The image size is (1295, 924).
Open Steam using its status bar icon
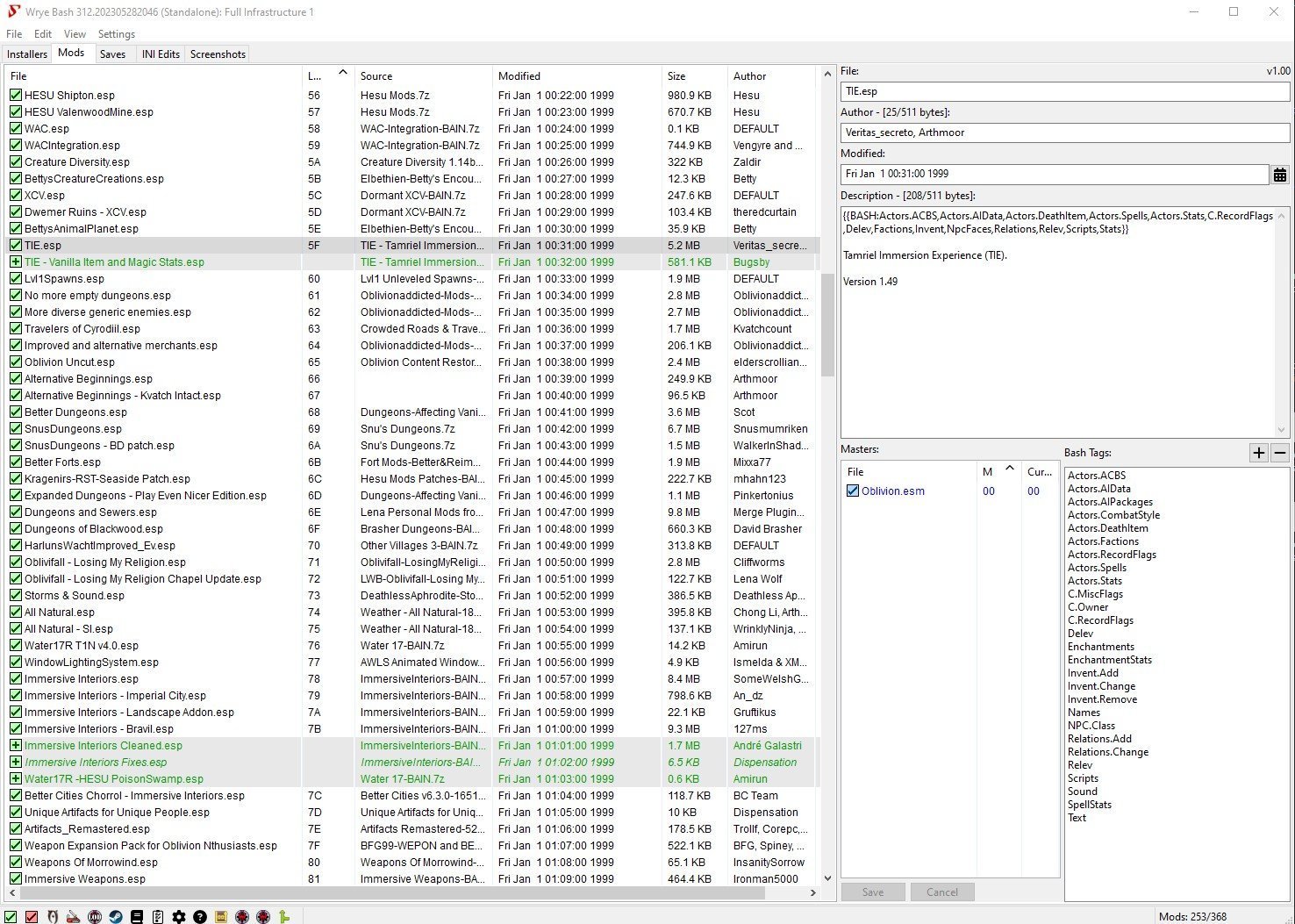pos(117,916)
